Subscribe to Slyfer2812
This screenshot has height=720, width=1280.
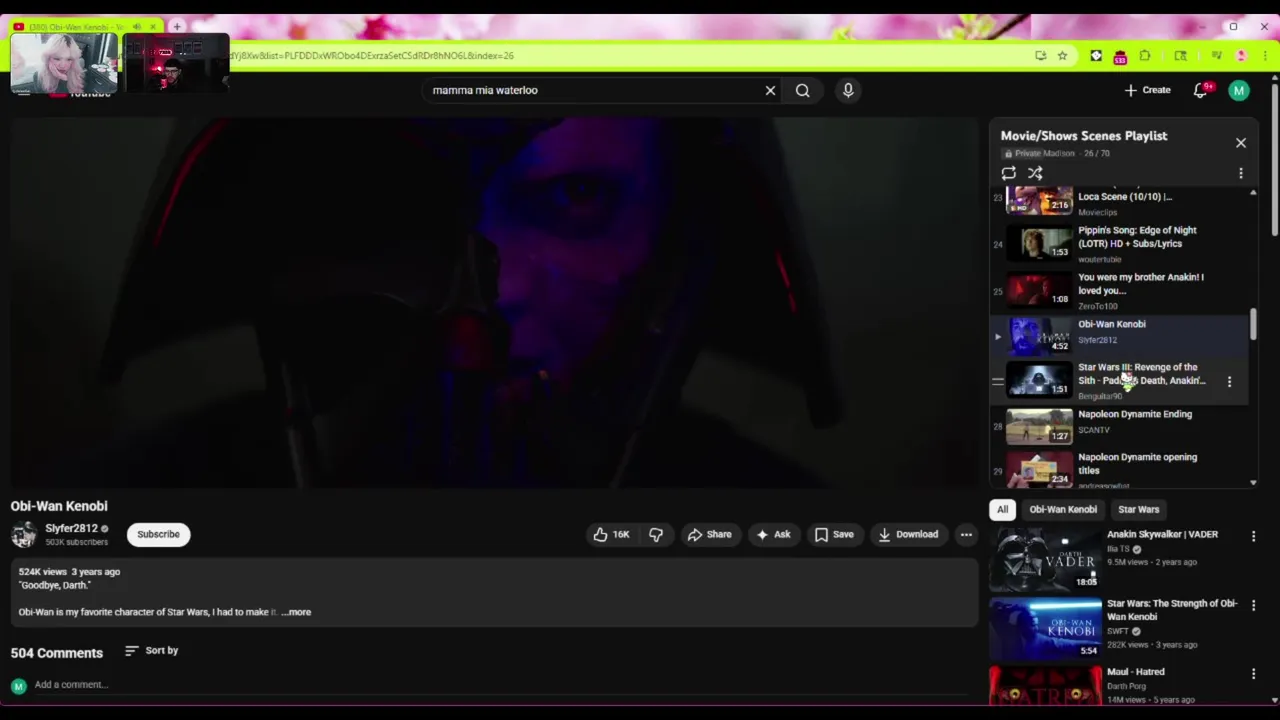tap(158, 534)
